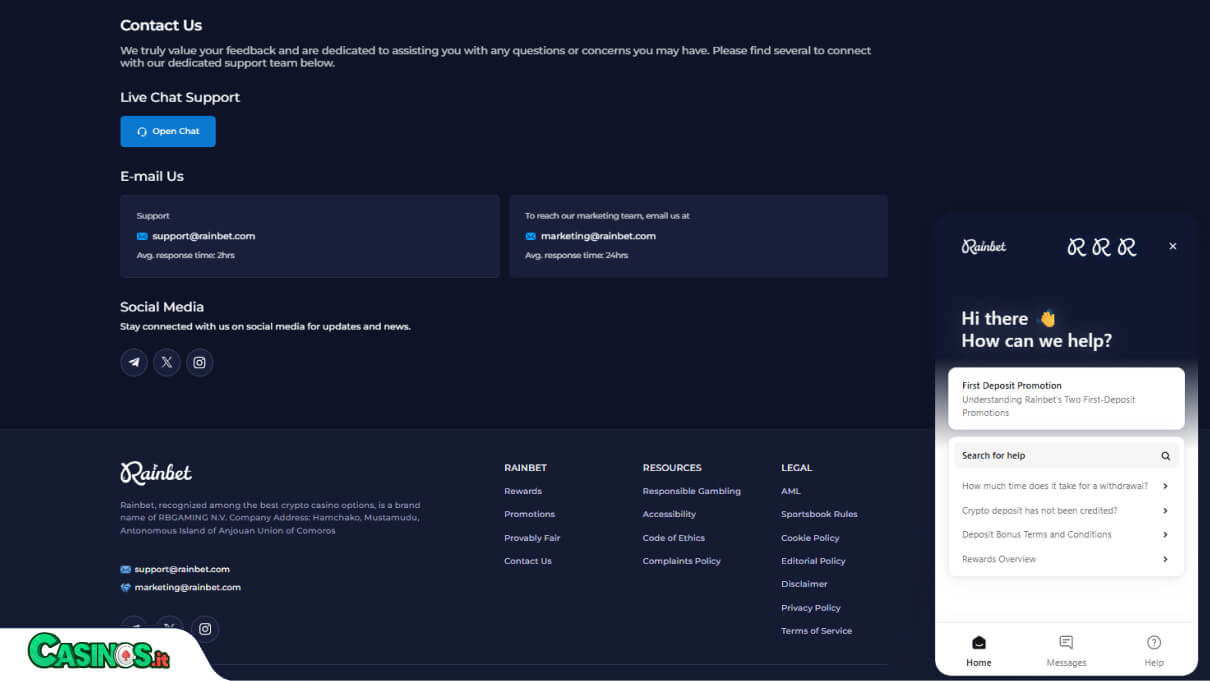Switch to the Messages tab in chat
This screenshot has width=1210, height=681.
click(1066, 650)
